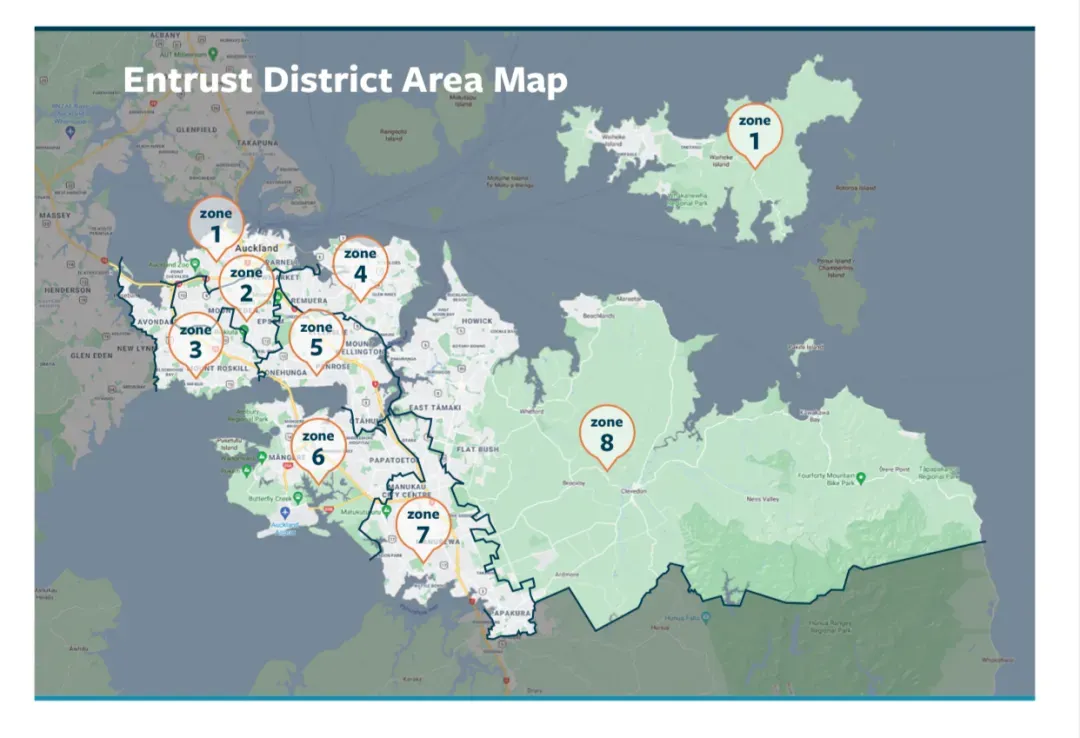Click the Brookby label
Screen dimensions: 1080x738
pos(573,484)
